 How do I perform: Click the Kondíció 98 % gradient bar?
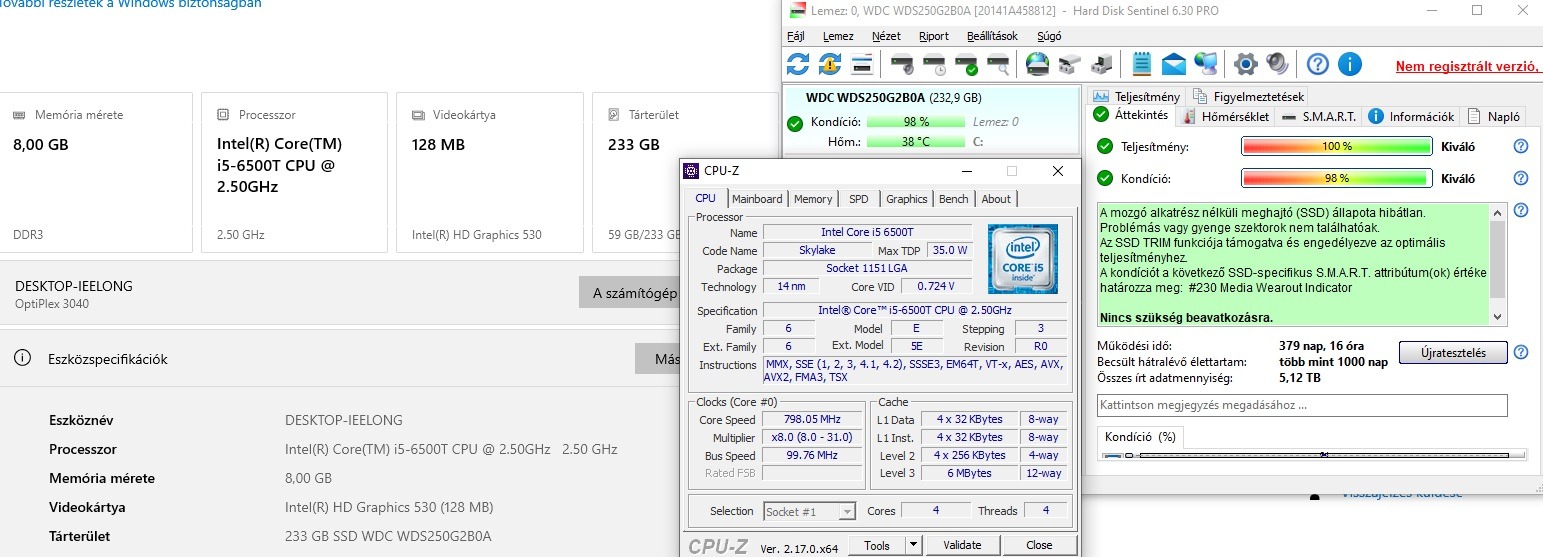(x=1337, y=179)
